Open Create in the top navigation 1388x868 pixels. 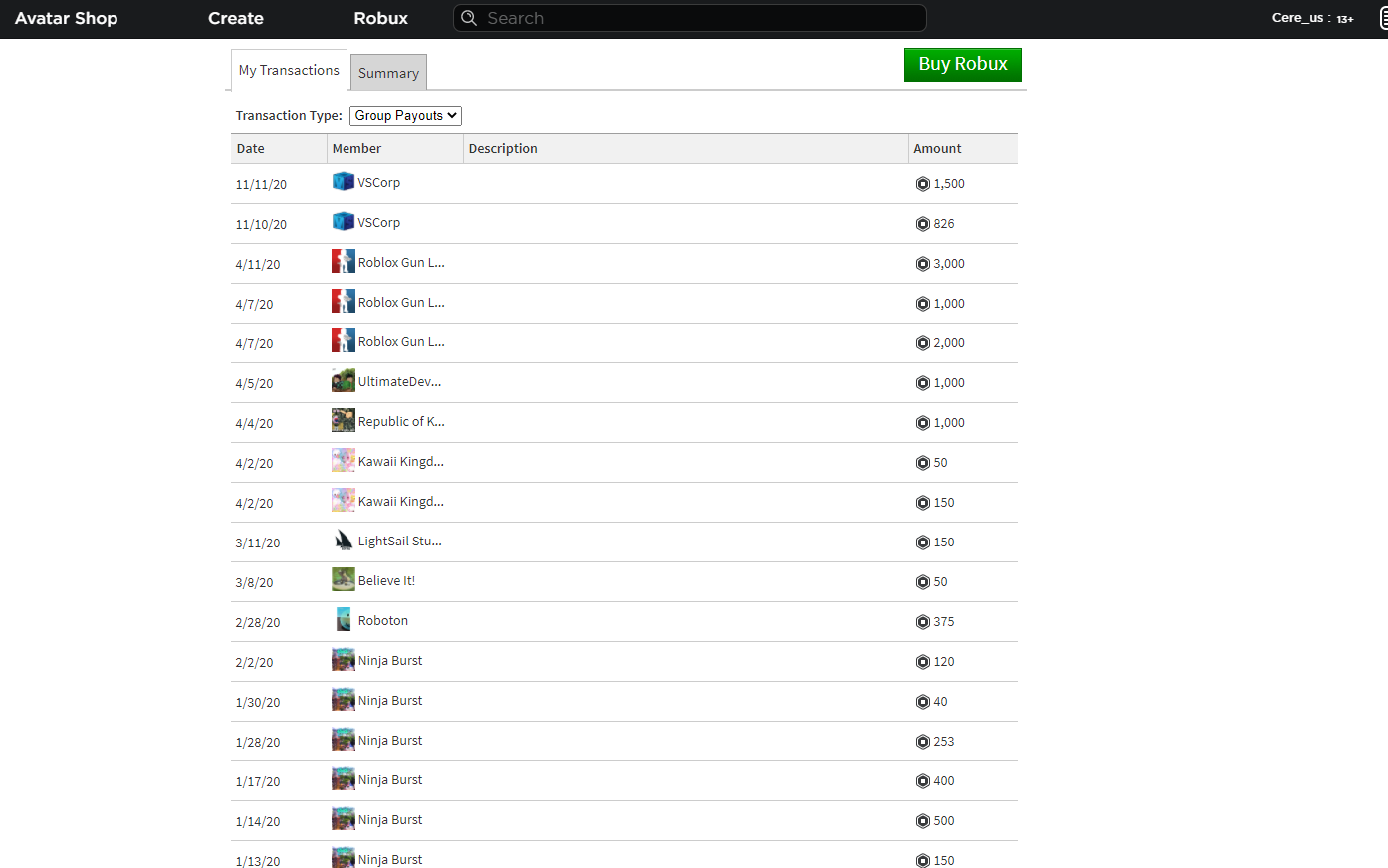[236, 18]
